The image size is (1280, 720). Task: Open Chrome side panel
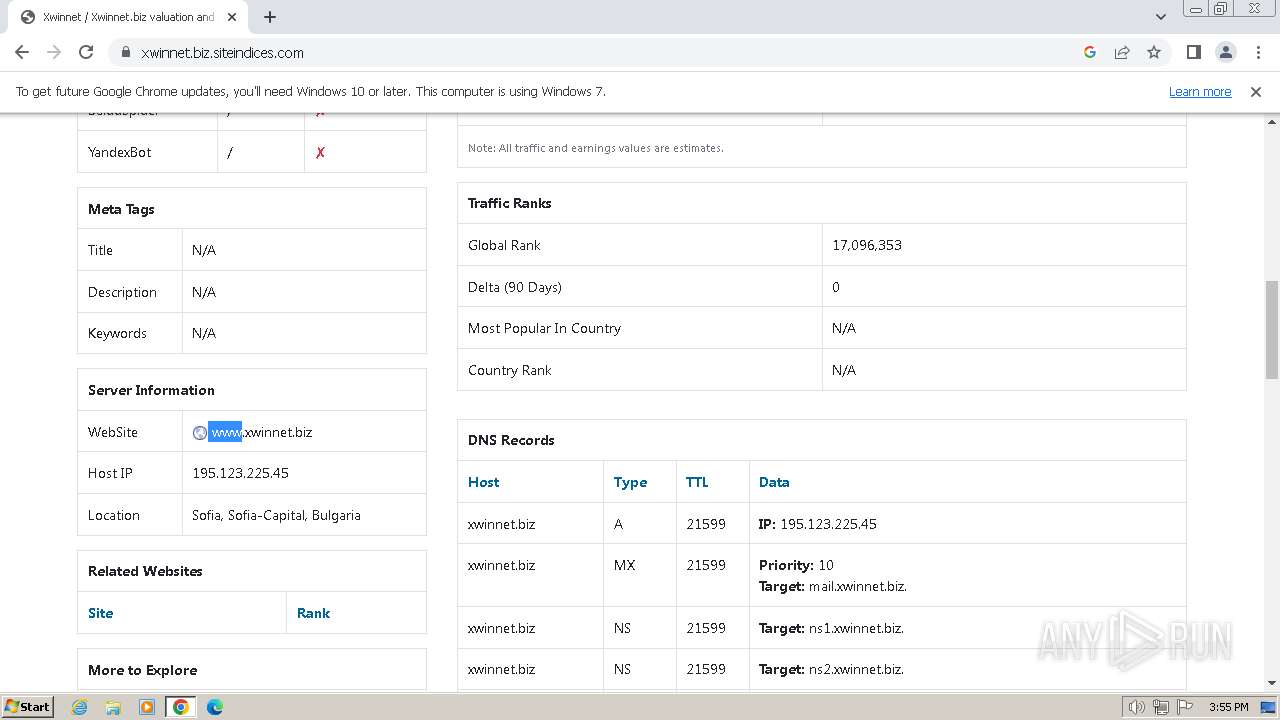pyautogui.click(x=1193, y=52)
